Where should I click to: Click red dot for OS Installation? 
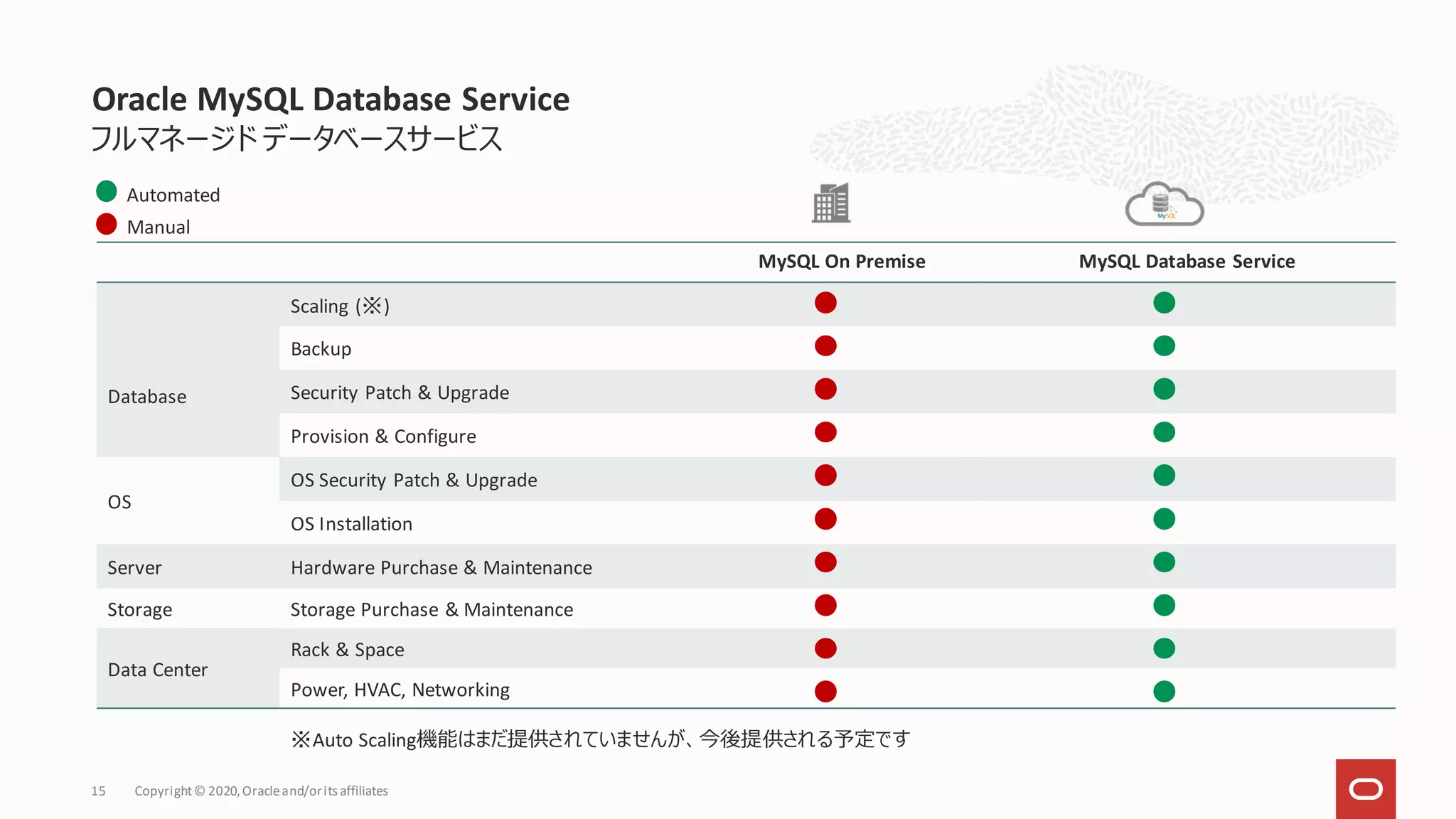(825, 519)
